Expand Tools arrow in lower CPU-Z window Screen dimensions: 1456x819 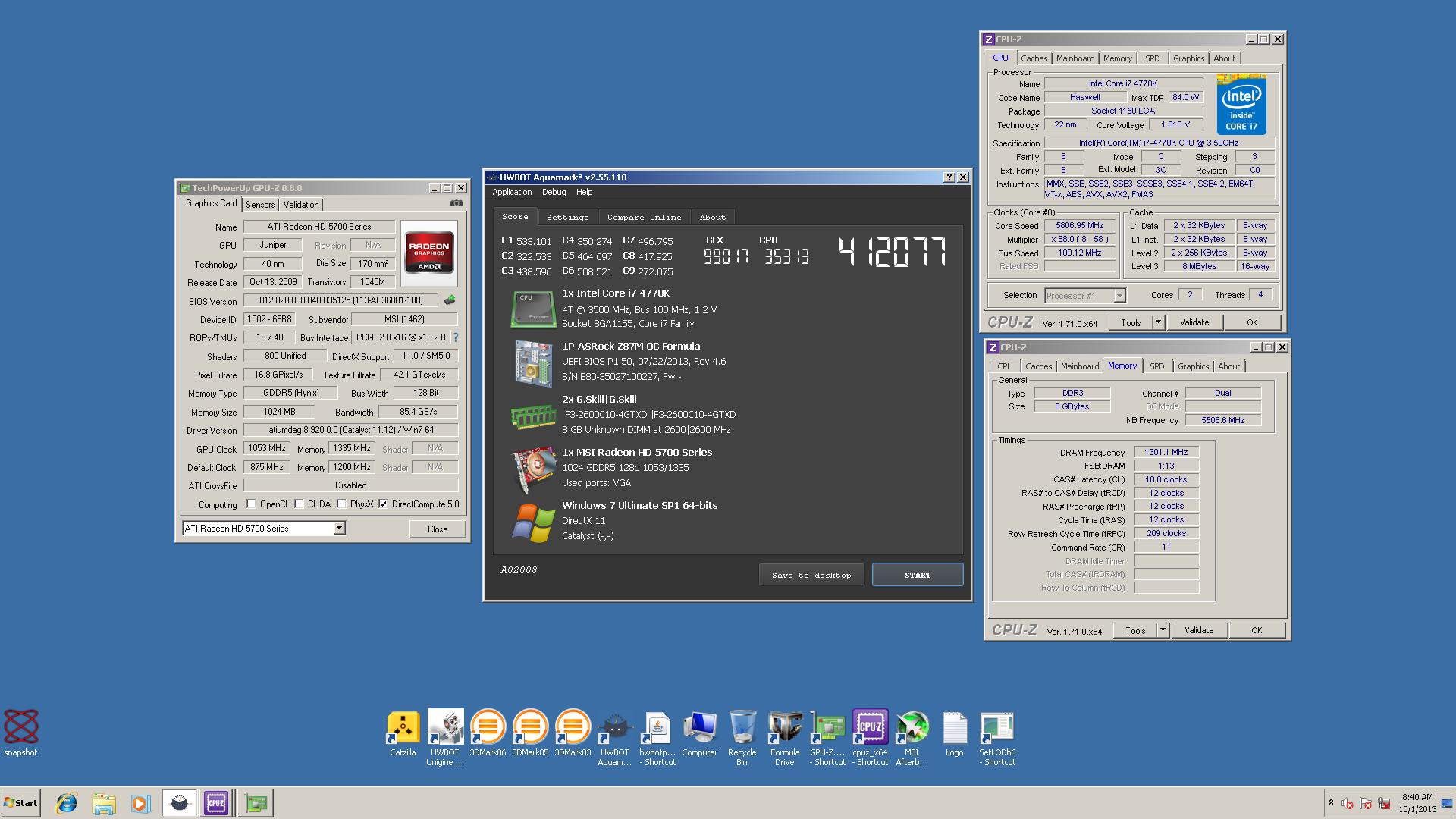click(1163, 630)
